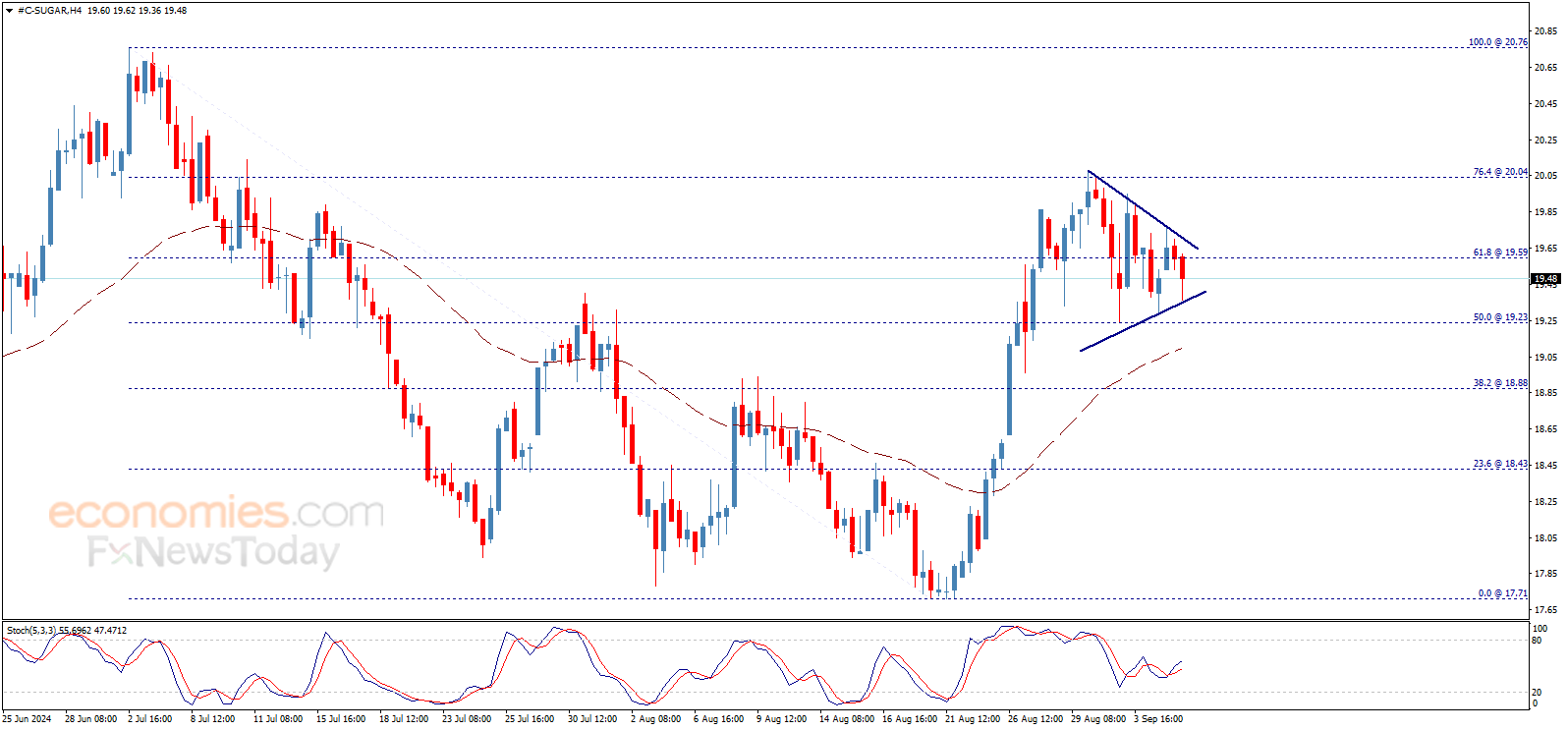Click the upper descending triangle trendline

1143,210
